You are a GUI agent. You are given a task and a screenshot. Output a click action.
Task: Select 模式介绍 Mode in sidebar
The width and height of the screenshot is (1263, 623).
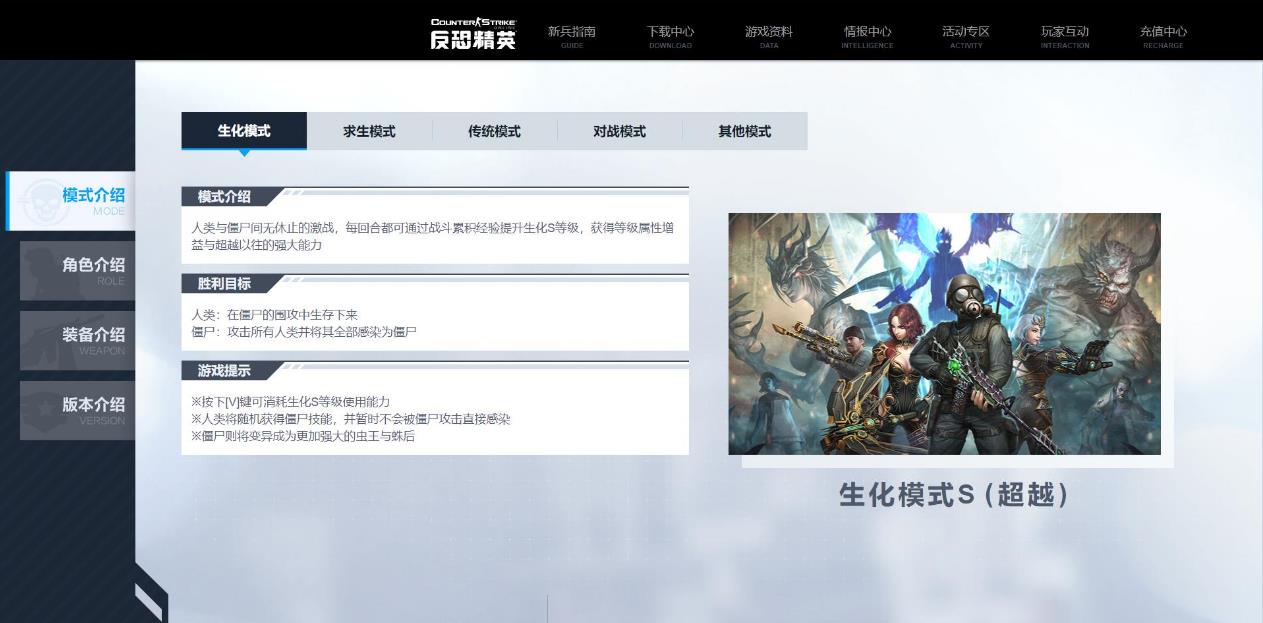[71, 201]
